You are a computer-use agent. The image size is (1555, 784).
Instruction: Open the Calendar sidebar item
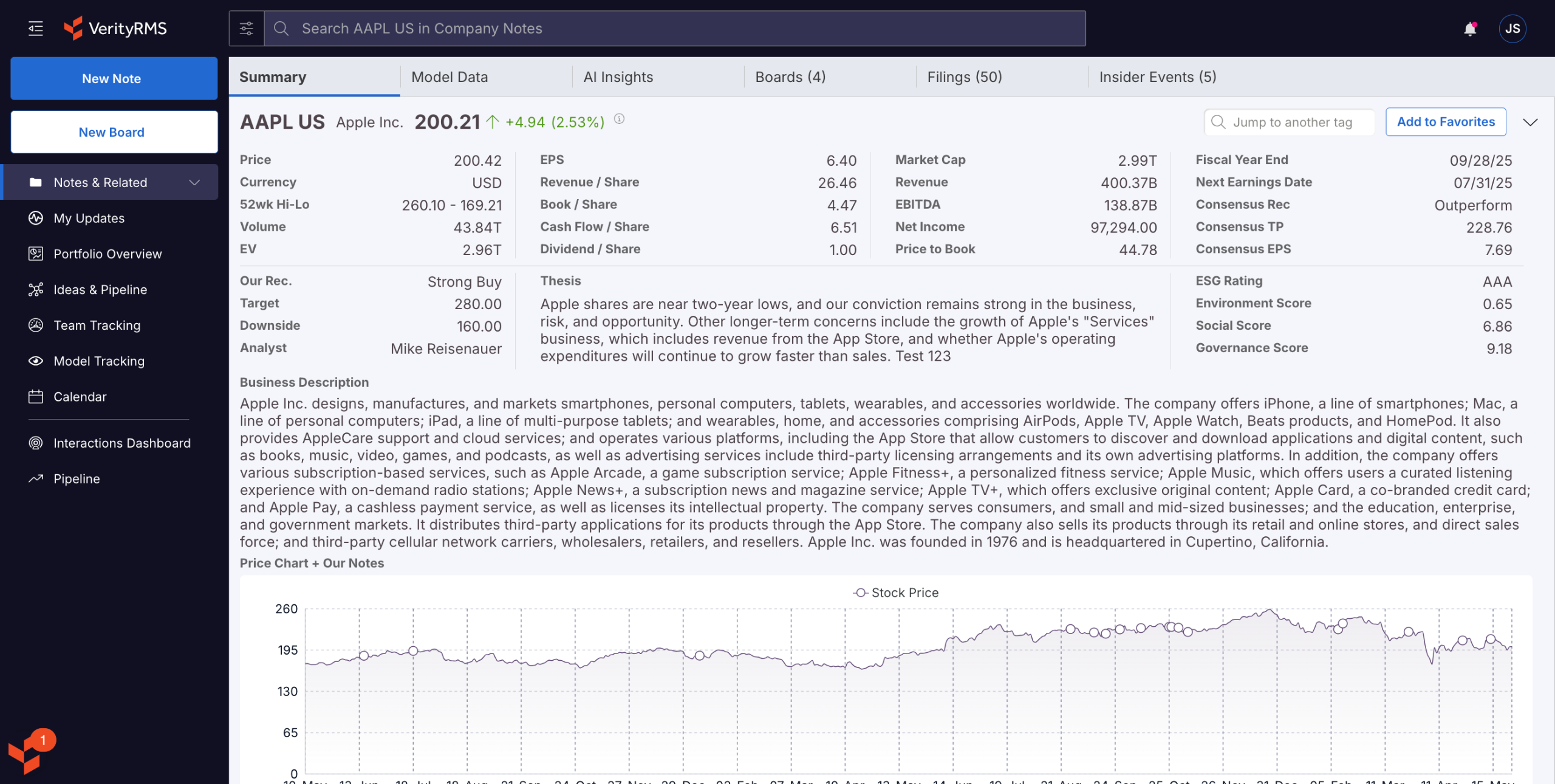click(x=80, y=397)
